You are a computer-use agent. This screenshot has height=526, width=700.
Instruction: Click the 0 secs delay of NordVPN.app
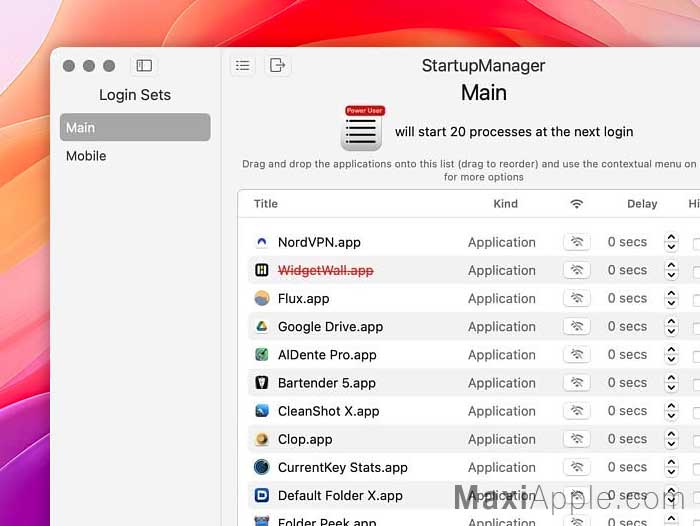tap(627, 242)
